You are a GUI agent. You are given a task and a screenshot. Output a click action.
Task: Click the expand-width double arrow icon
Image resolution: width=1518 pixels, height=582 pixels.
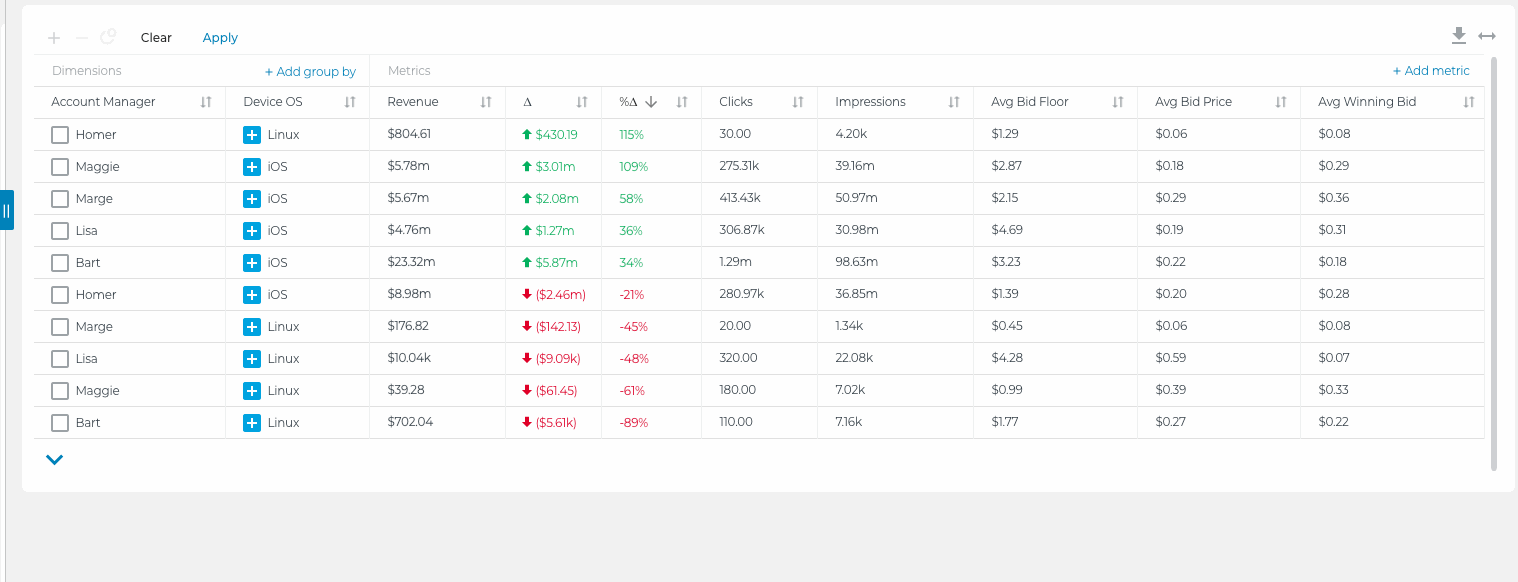pyautogui.click(x=1487, y=36)
